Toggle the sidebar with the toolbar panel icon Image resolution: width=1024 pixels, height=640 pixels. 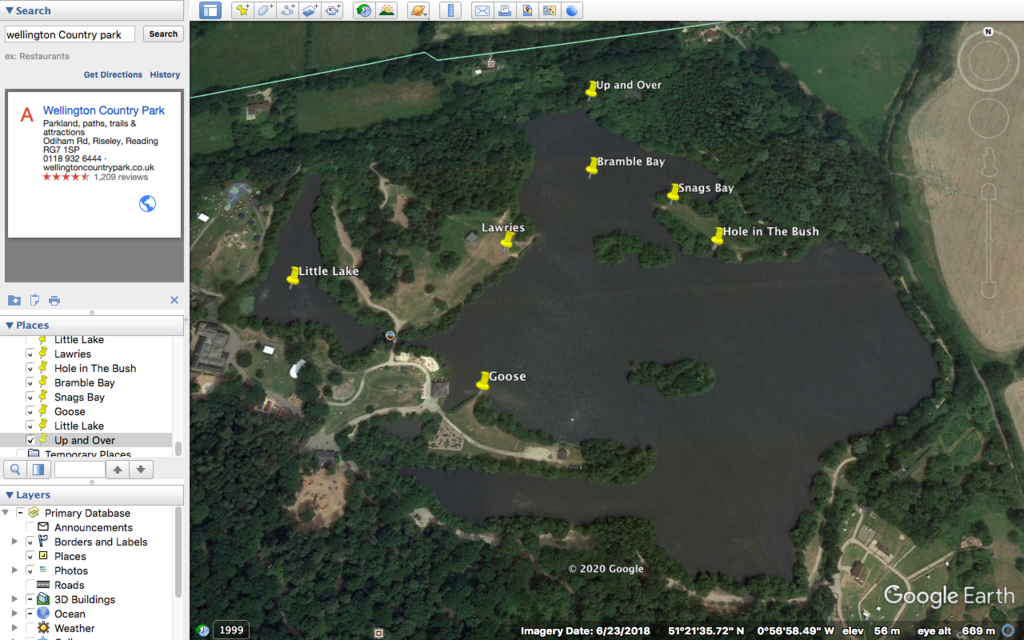point(210,10)
